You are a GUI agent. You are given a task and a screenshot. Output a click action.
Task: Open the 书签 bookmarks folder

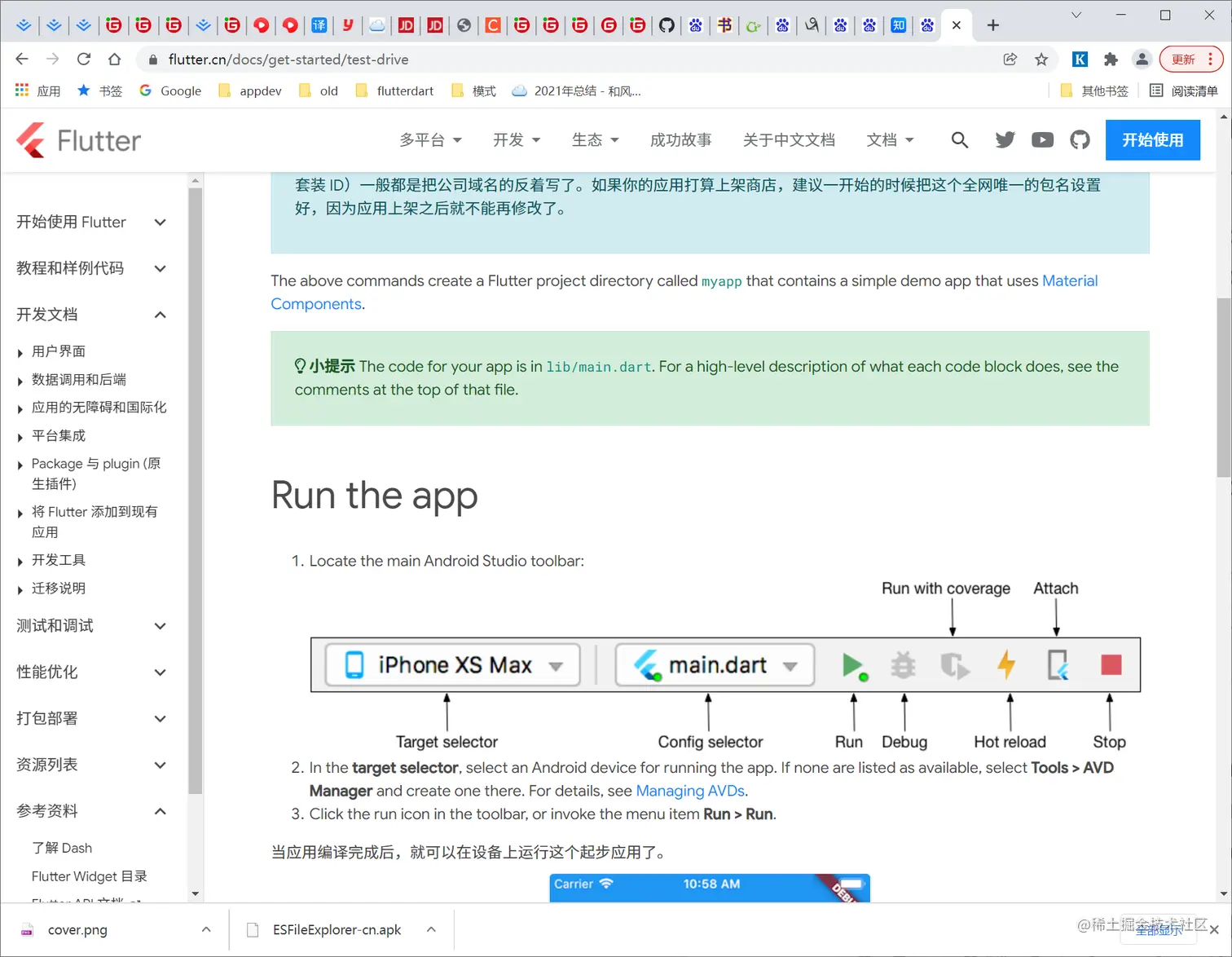click(99, 90)
